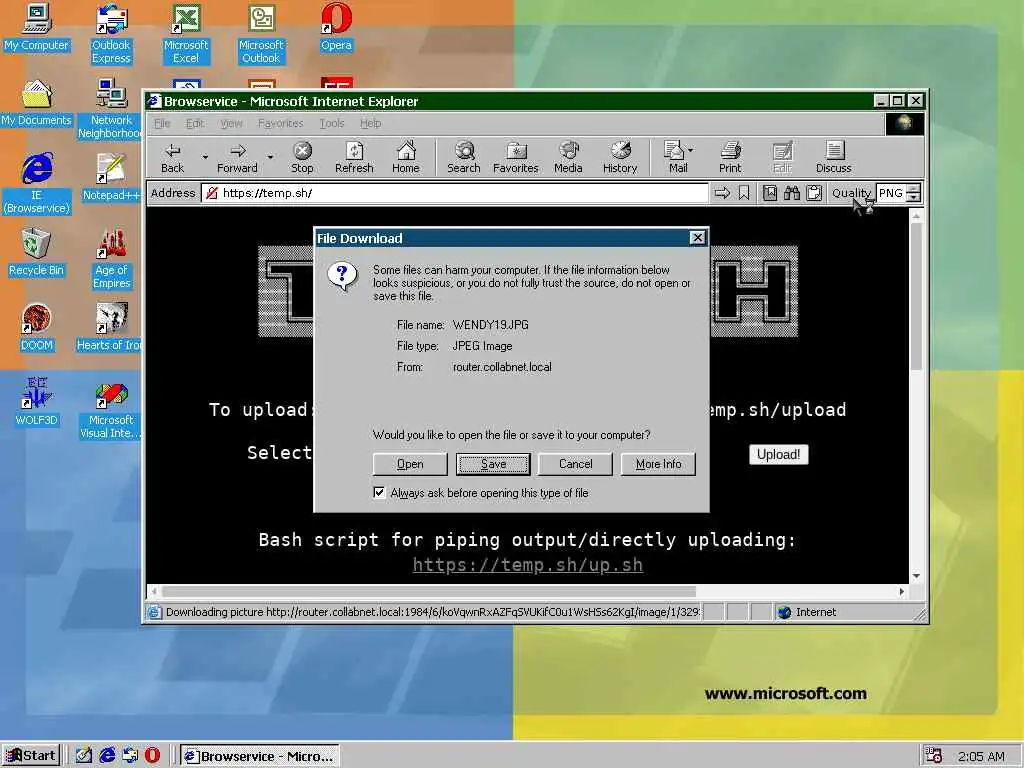1024x768 pixels.
Task: Click the Quality PNG value field
Action: pyautogui.click(x=891, y=193)
